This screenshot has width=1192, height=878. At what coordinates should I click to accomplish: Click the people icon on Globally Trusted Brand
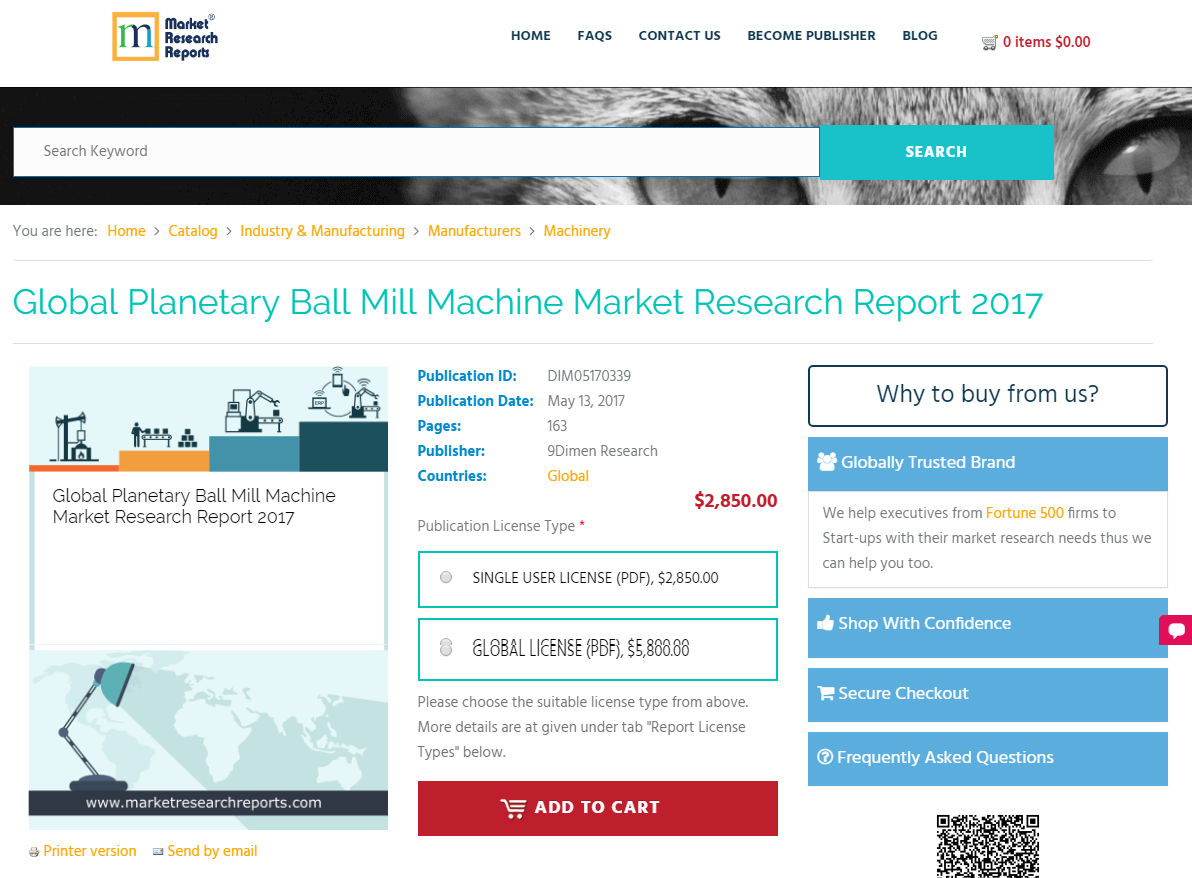pyautogui.click(x=827, y=461)
